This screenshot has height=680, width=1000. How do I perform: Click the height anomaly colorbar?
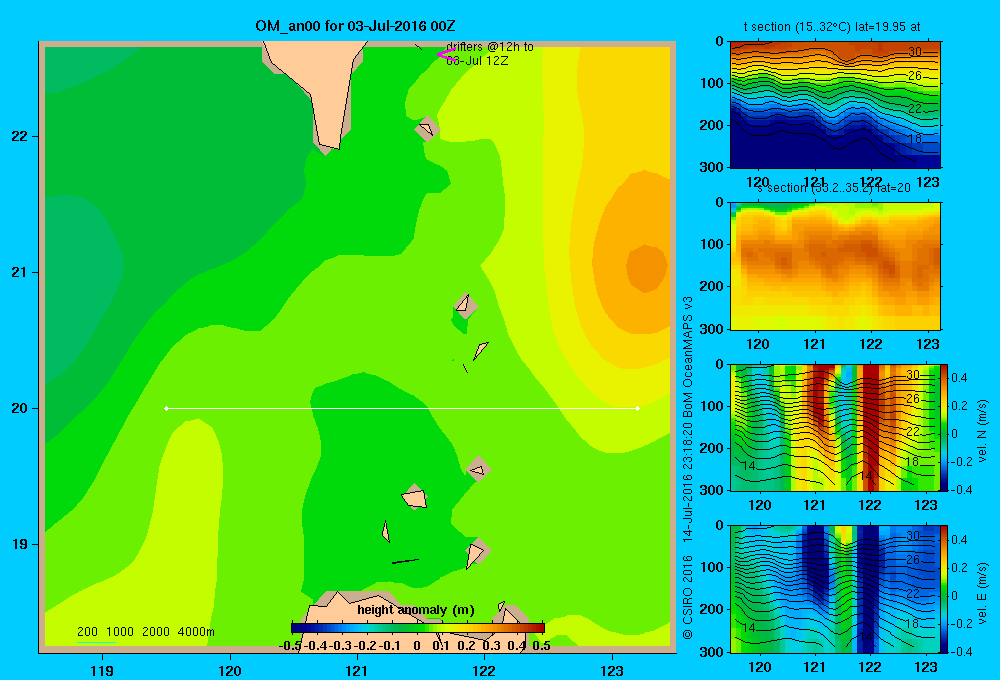tap(418, 628)
